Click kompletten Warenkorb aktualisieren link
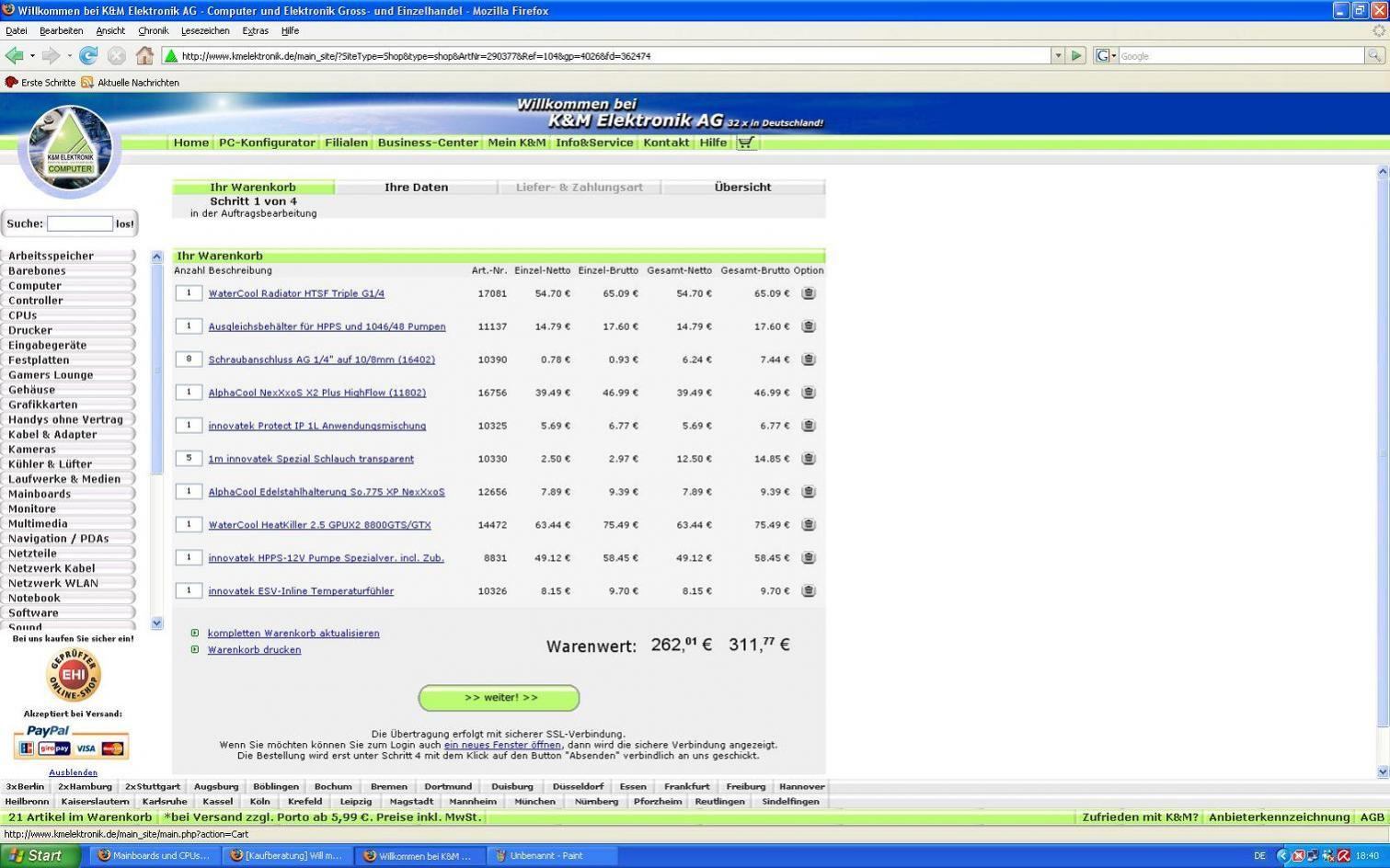Viewport: 1390px width, 868px height. pos(293,634)
